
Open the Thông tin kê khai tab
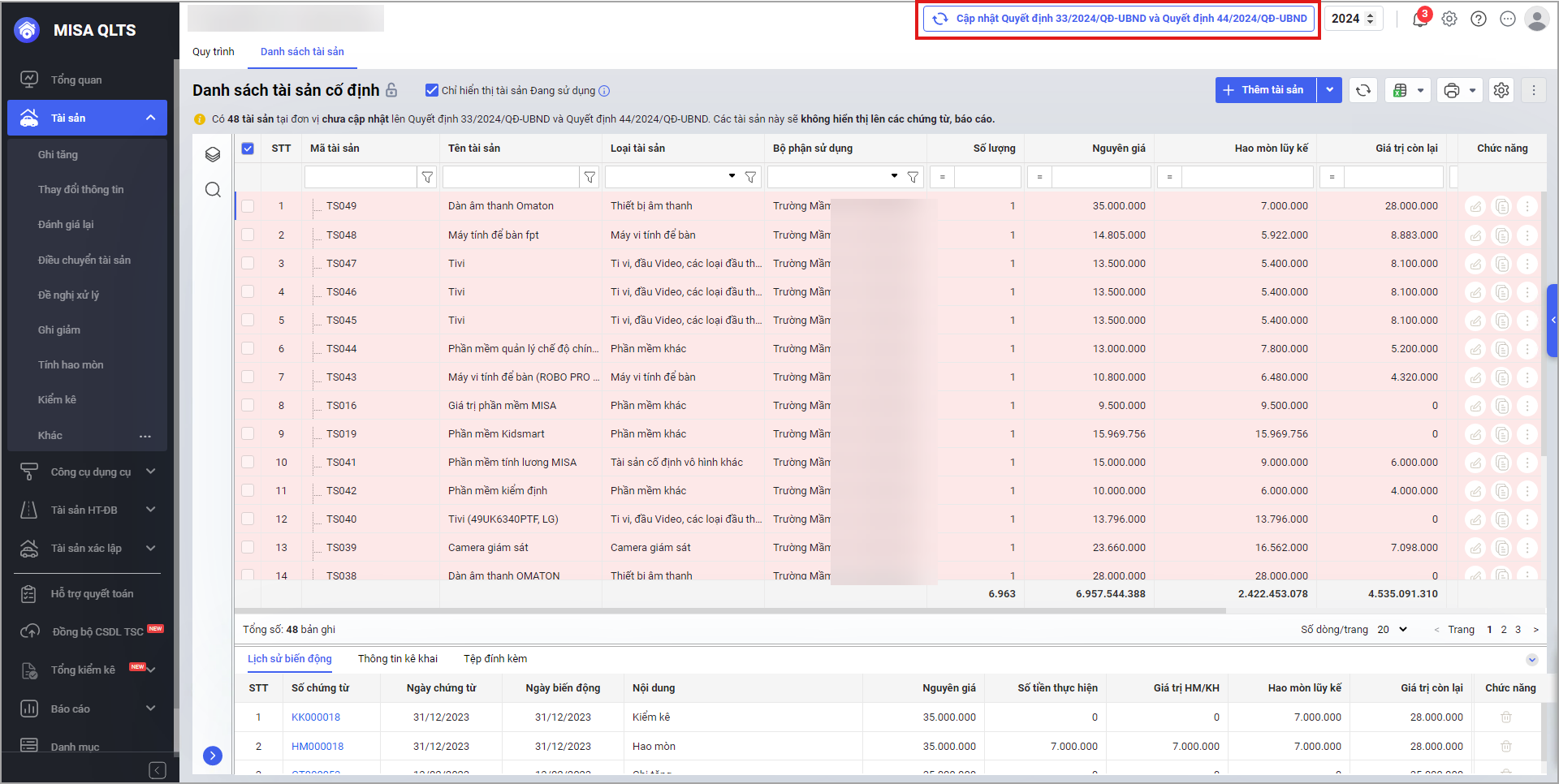pyautogui.click(x=397, y=659)
